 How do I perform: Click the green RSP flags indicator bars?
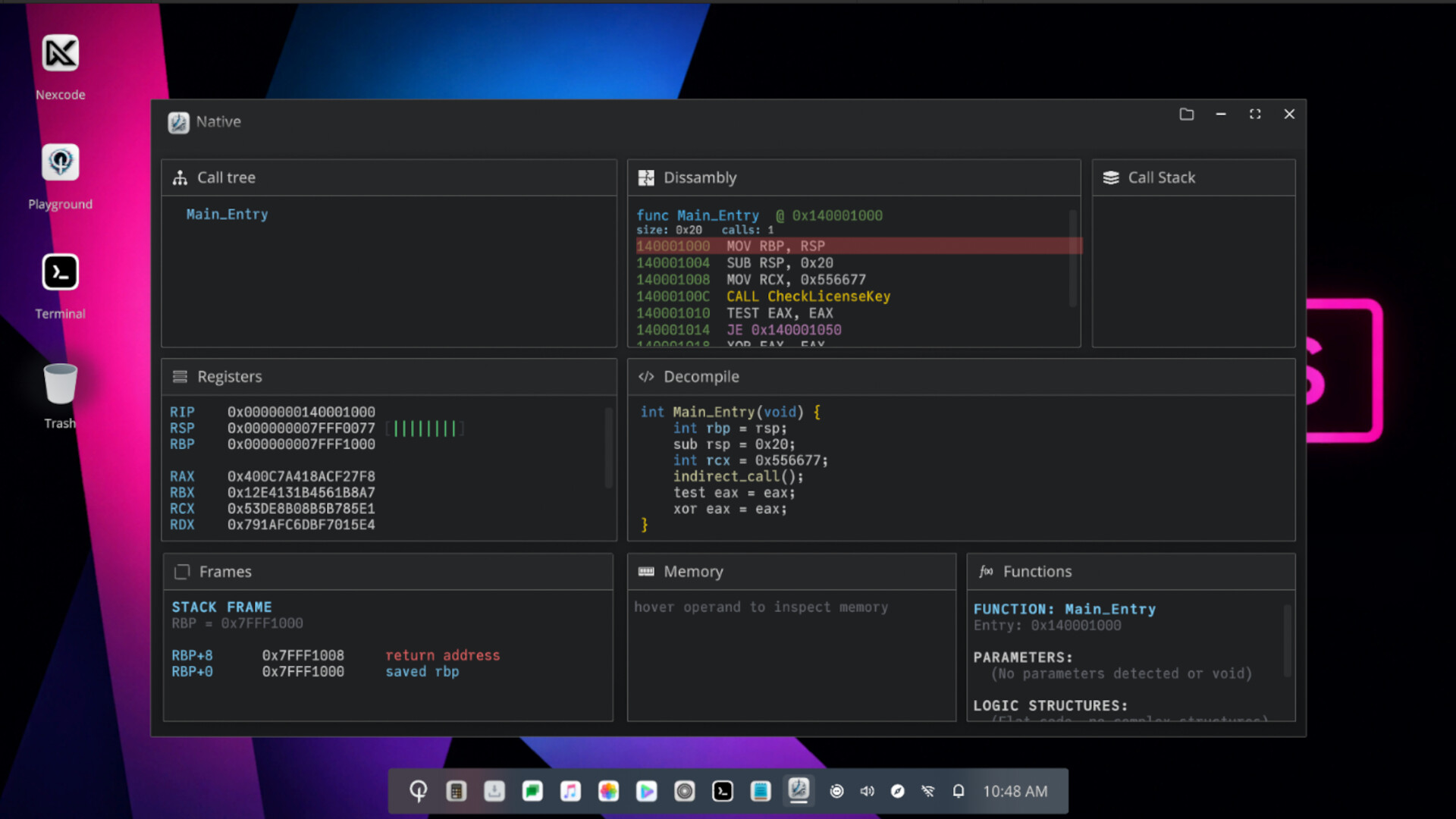(425, 428)
